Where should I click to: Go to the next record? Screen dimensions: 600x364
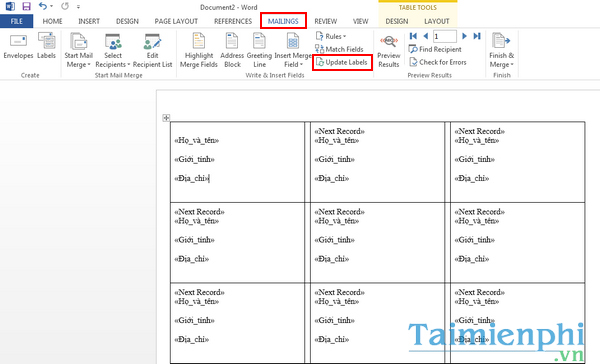[x=464, y=36]
